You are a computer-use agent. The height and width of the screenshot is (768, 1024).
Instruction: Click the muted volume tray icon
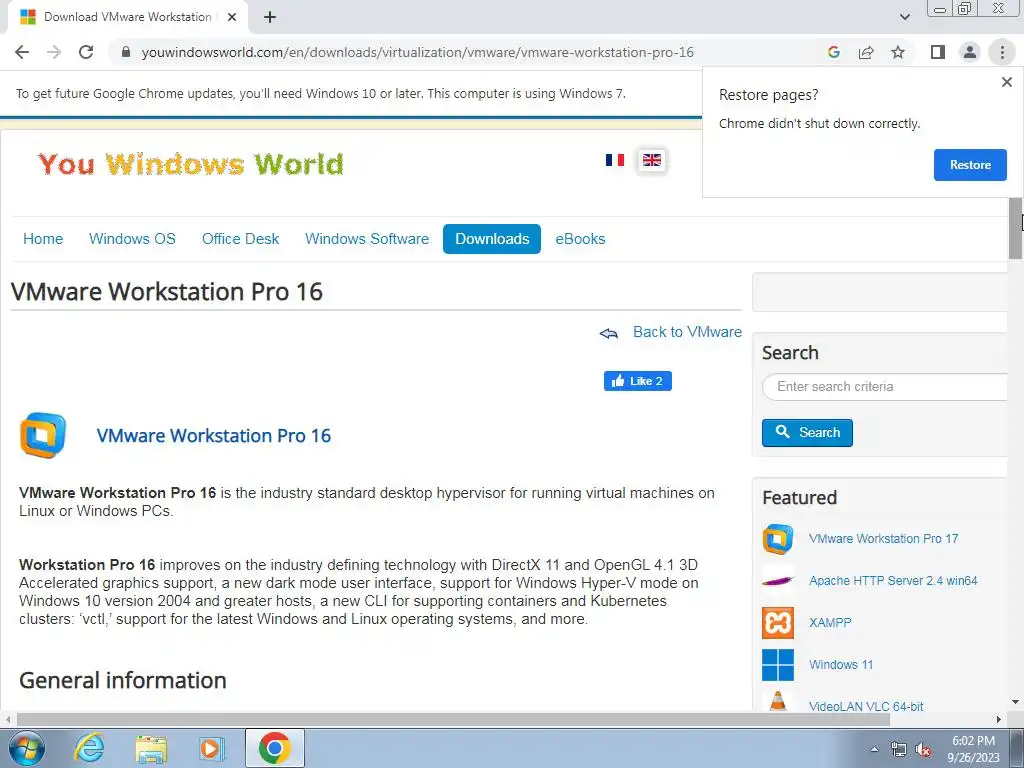tap(923, 749)
